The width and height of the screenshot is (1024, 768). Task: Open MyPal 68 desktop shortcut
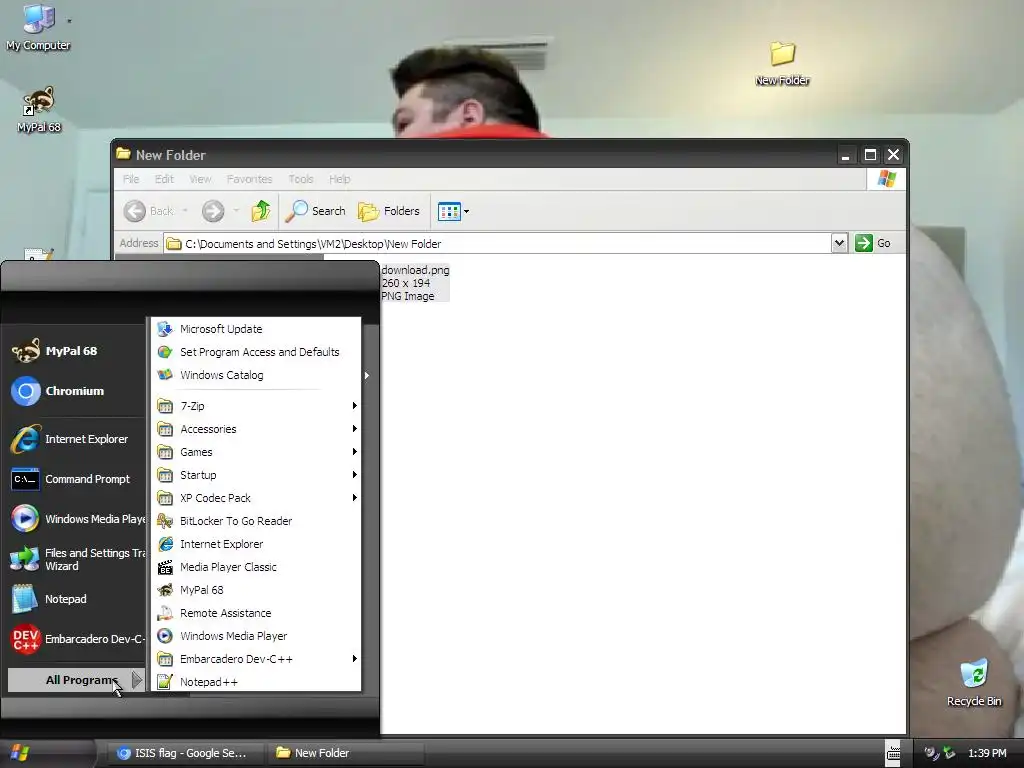click(x=39, y=110)
